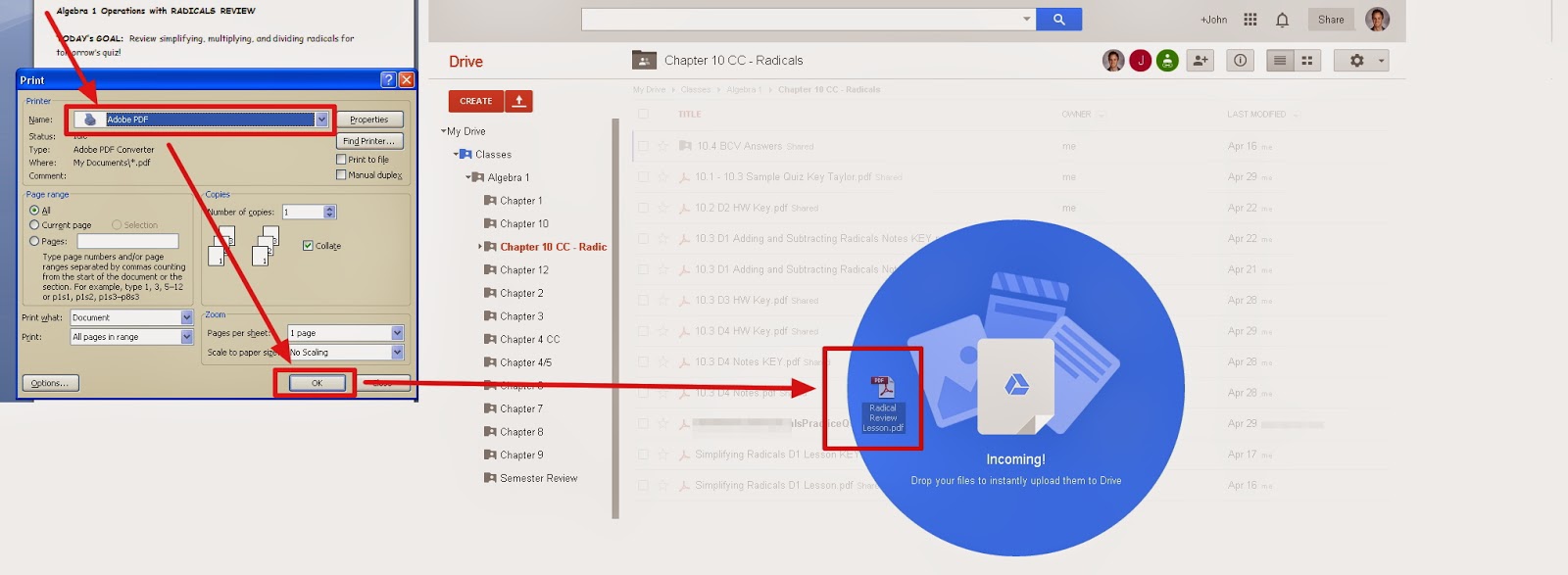Enable the Manual duplex checkbox
Screen dimensions: 1568x575
point(341,175)
